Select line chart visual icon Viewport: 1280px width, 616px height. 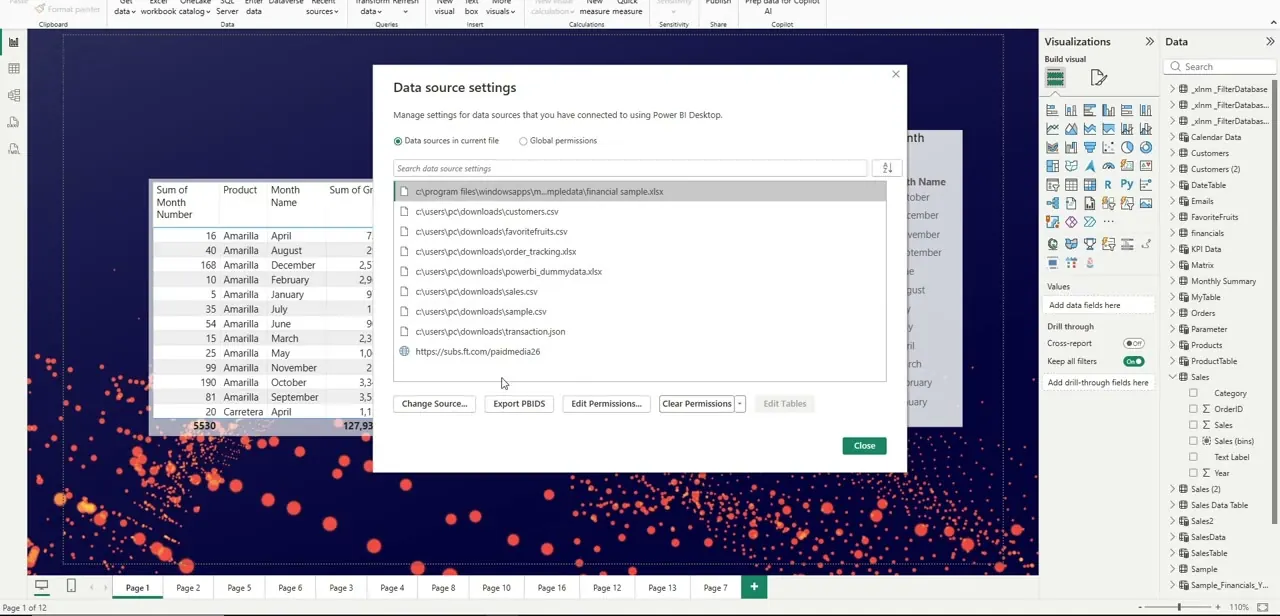coord(1052,129)
